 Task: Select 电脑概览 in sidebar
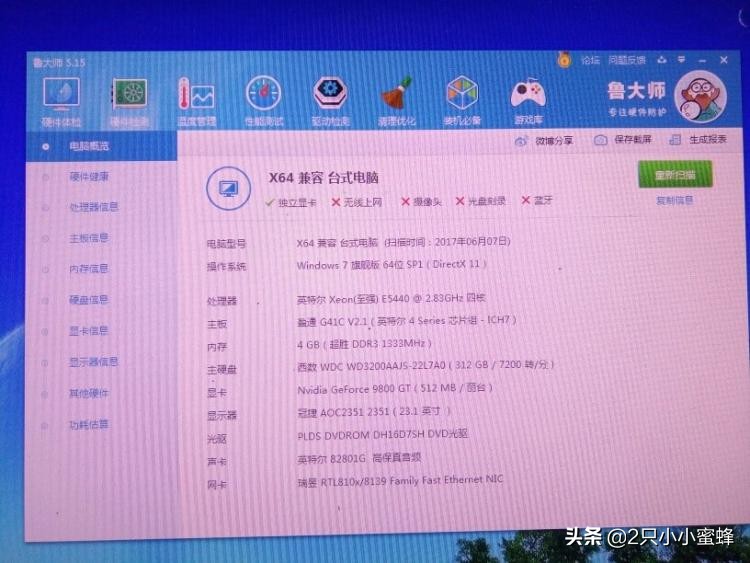tap(101, 146)
